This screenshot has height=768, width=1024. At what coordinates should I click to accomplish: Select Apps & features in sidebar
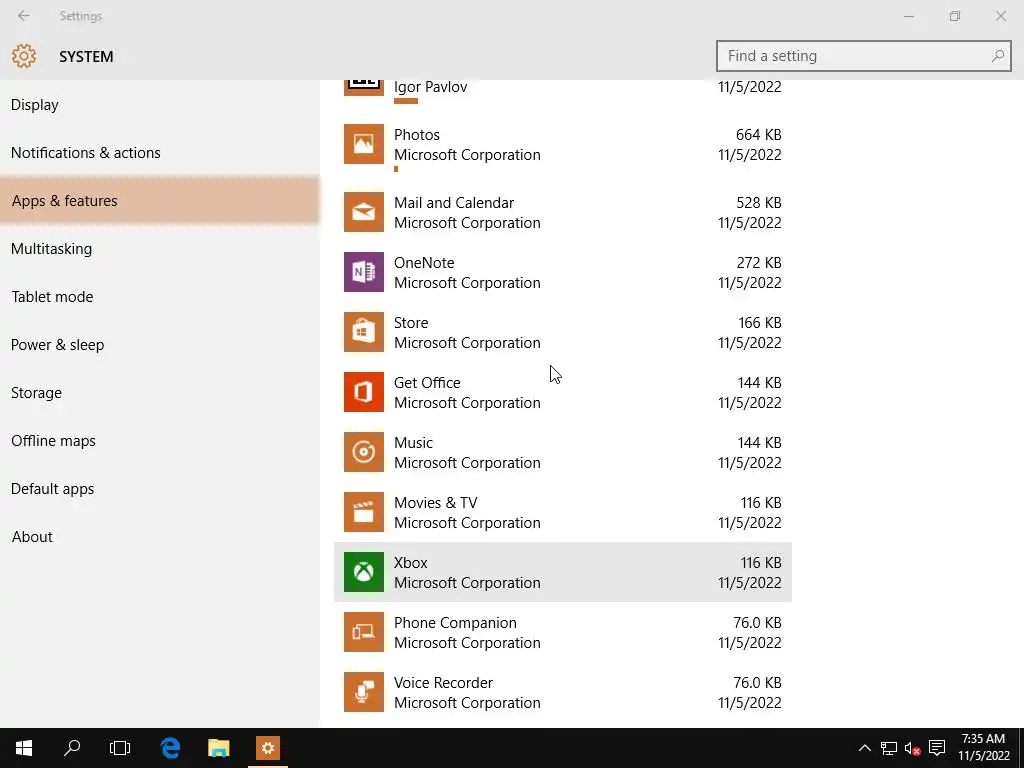[160, 200]
